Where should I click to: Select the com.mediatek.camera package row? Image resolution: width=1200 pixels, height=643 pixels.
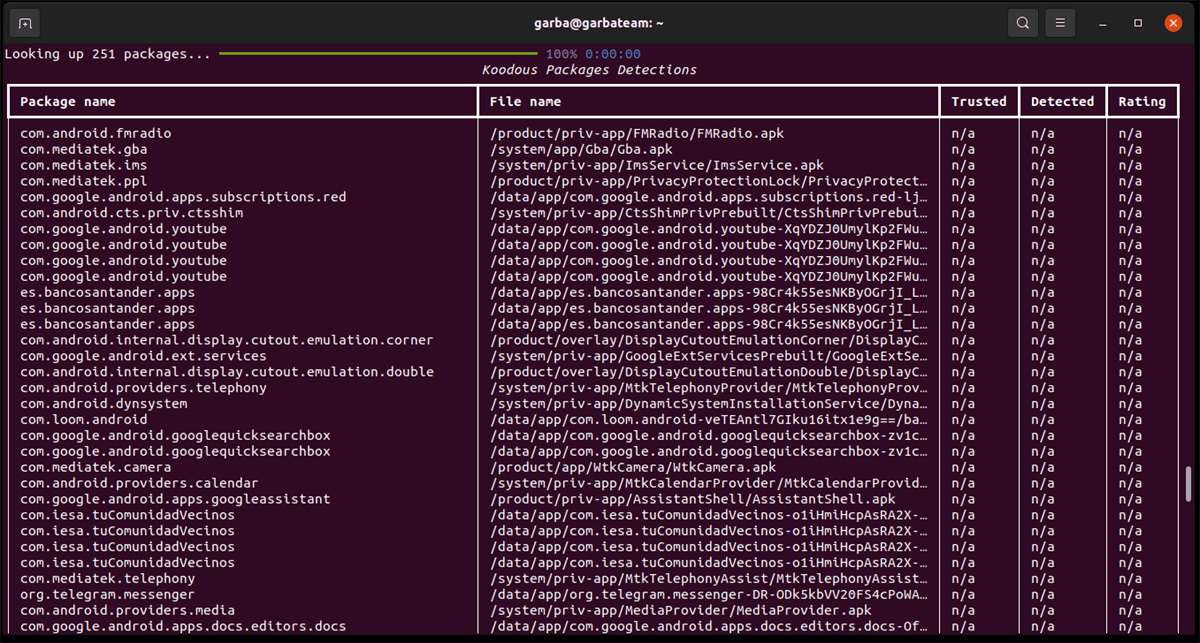click(95, 467)
